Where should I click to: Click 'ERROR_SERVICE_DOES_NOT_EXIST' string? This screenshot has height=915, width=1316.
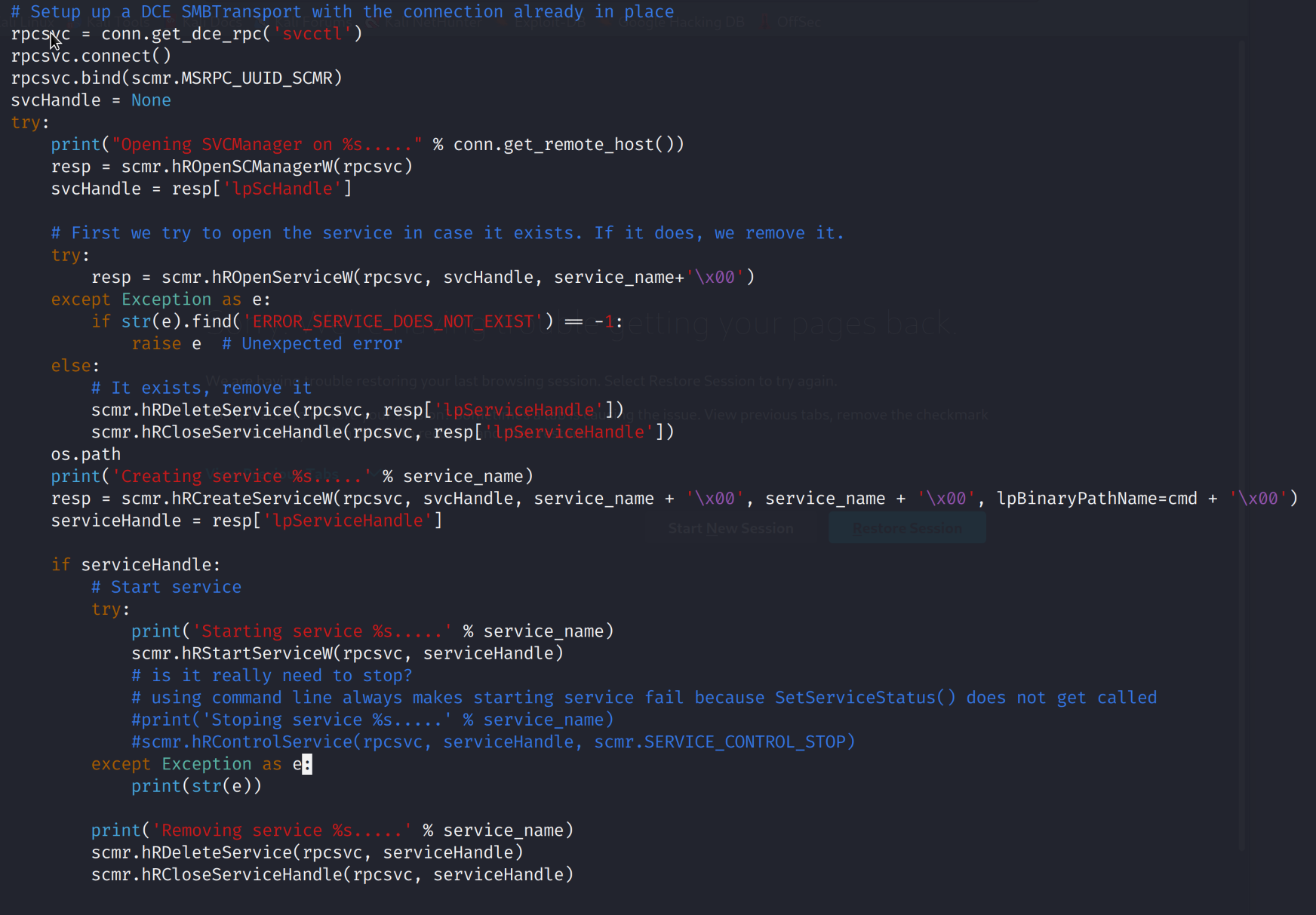click(x=392, y=322)
